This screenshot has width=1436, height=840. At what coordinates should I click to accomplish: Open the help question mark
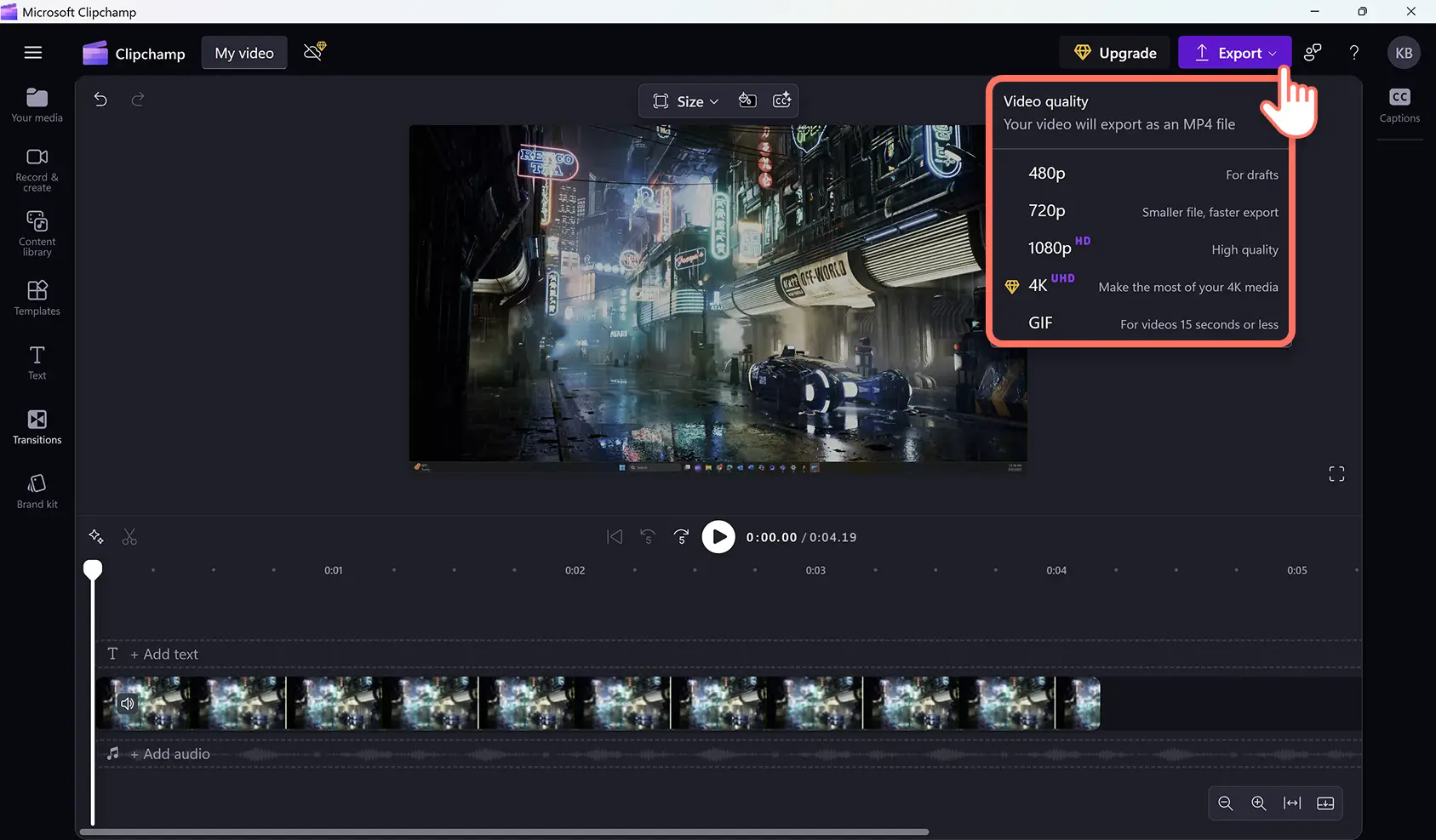(x=1354, y=53)
